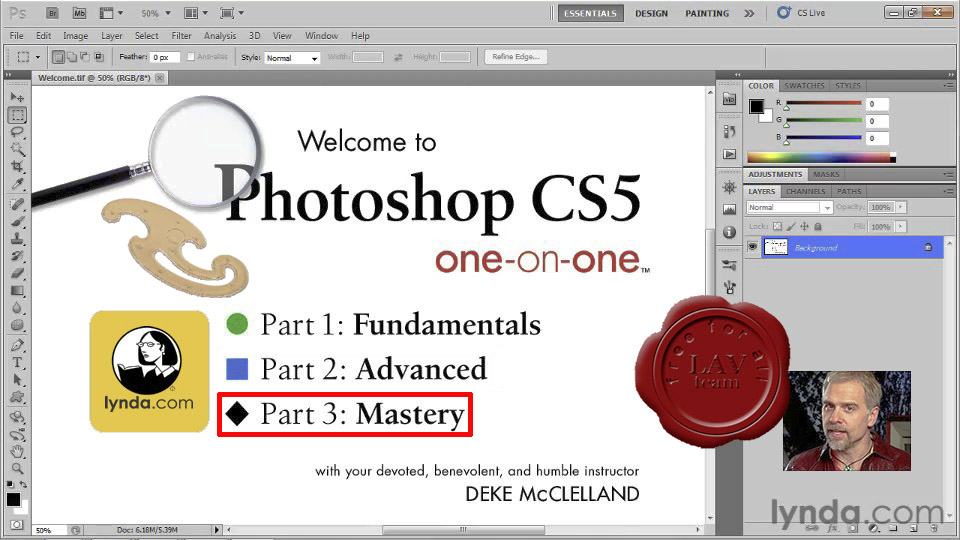This screenshot has width=960, height=540.
Task: Select the 3D Rotate tool
Action: tap(17, 418)
